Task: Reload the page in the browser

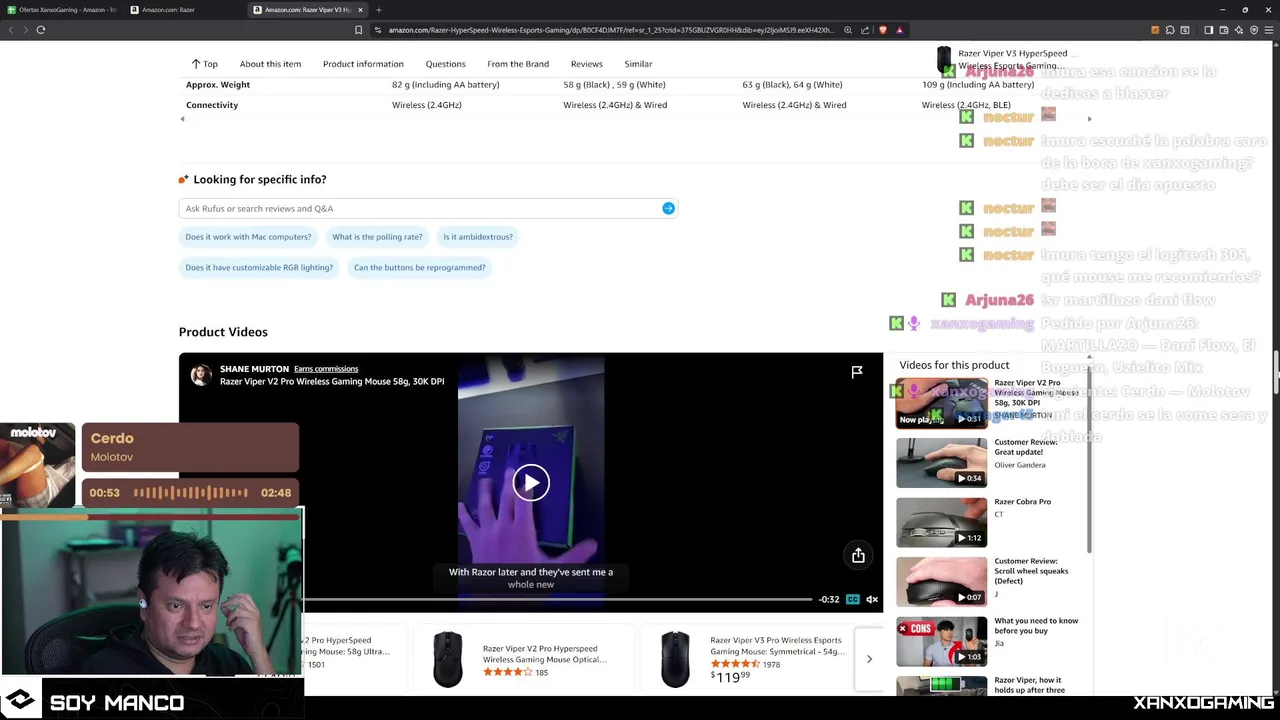Action: pos(41,30)
